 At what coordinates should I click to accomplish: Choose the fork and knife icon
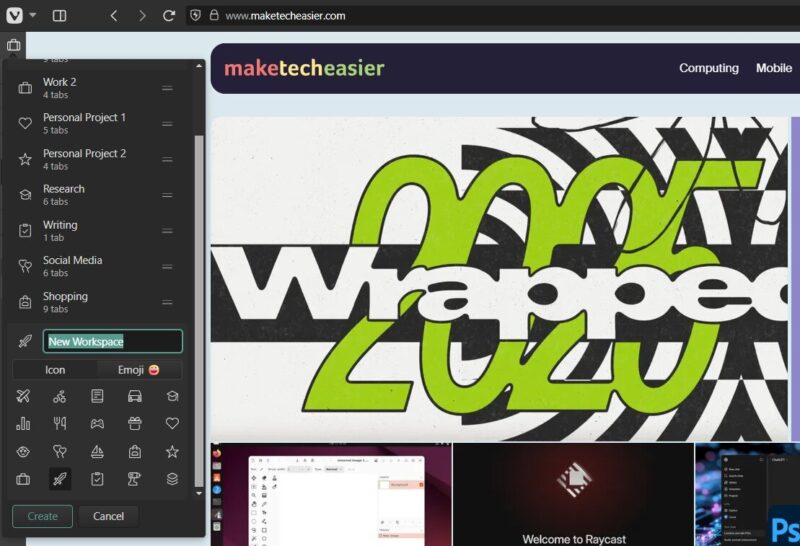tap(60, 424)
